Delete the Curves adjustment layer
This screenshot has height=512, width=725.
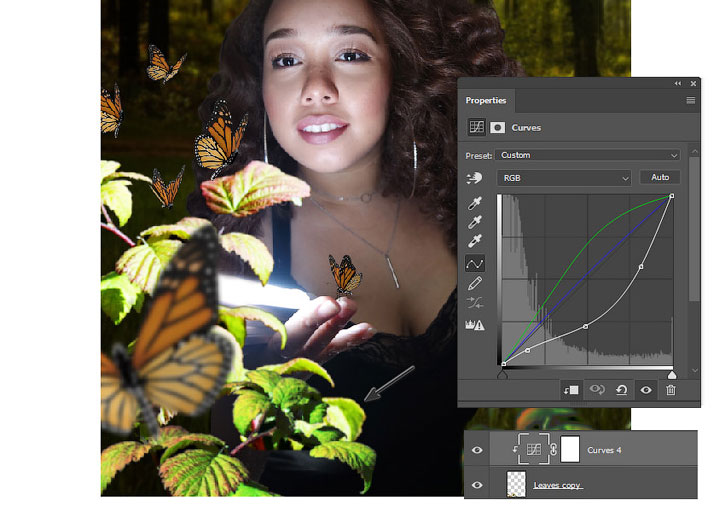click(x=670, y=390)
